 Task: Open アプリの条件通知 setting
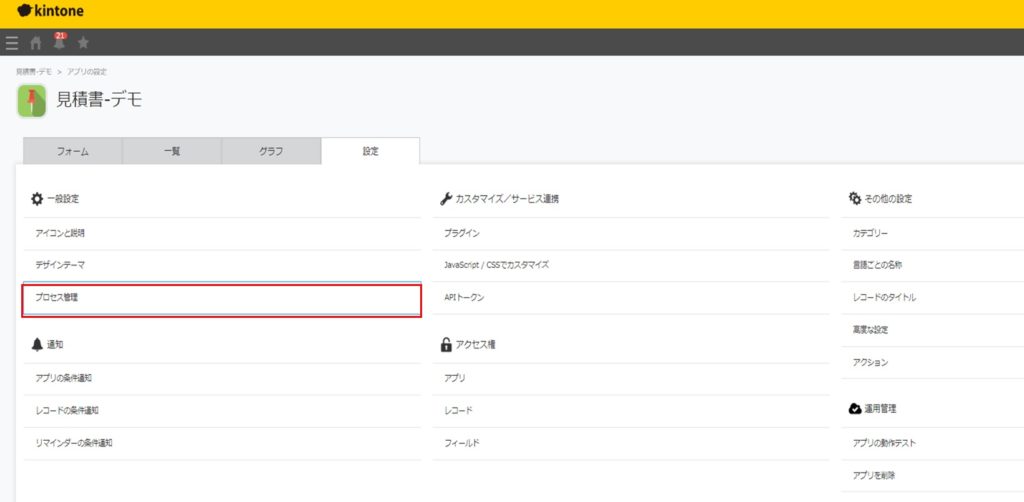point(222,379)
